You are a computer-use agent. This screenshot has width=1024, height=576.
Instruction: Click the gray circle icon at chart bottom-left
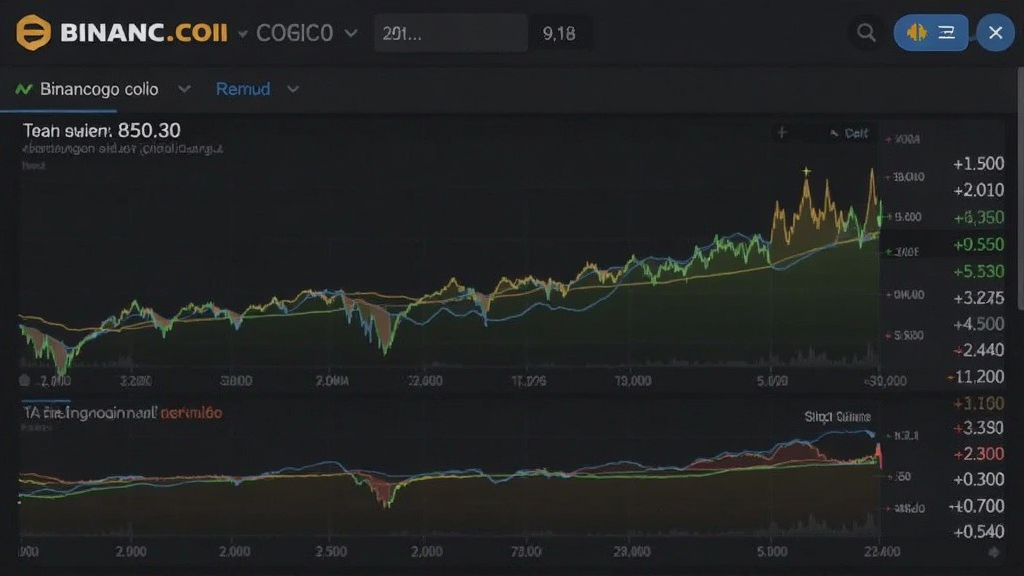click(25, 380)
